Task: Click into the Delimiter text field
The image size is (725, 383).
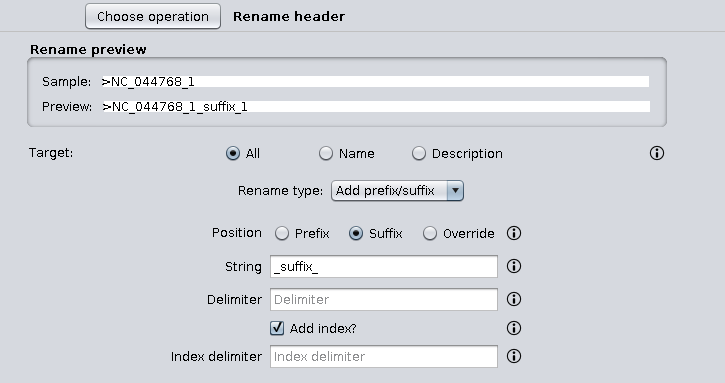Action: point(384,299)
